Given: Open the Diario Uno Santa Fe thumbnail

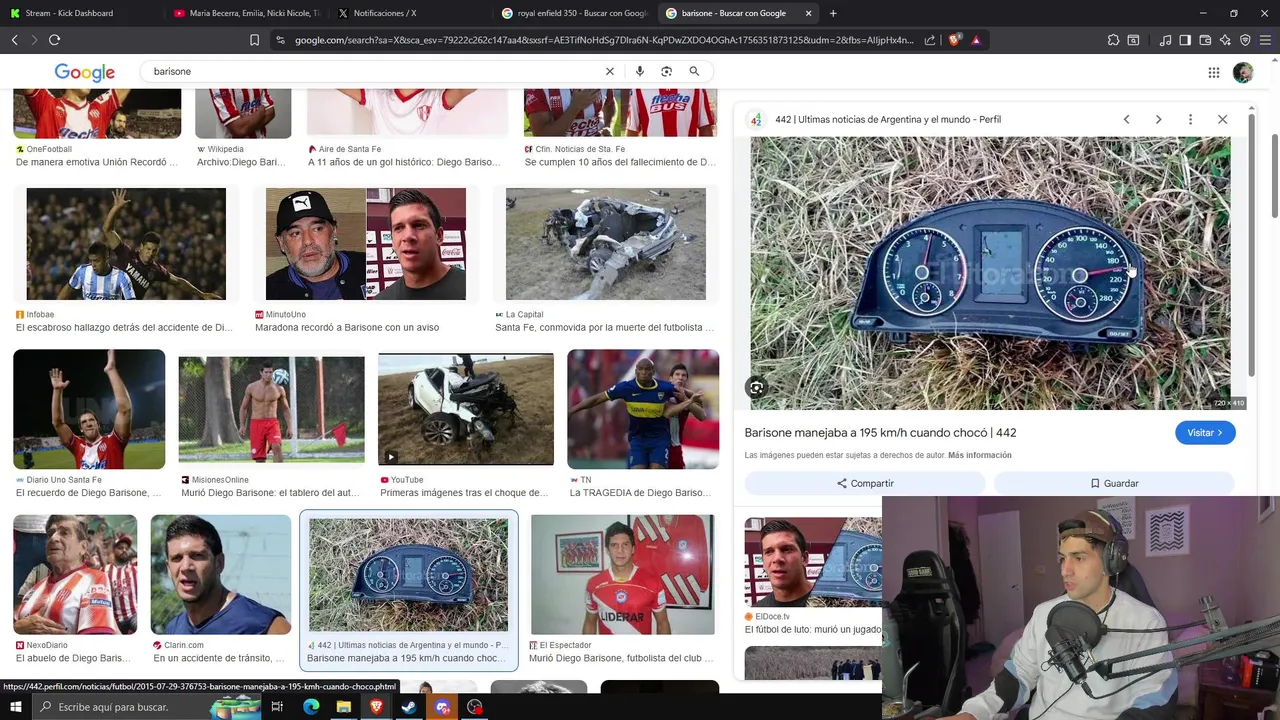Looking at the screenshot, I should coord(89,409).
